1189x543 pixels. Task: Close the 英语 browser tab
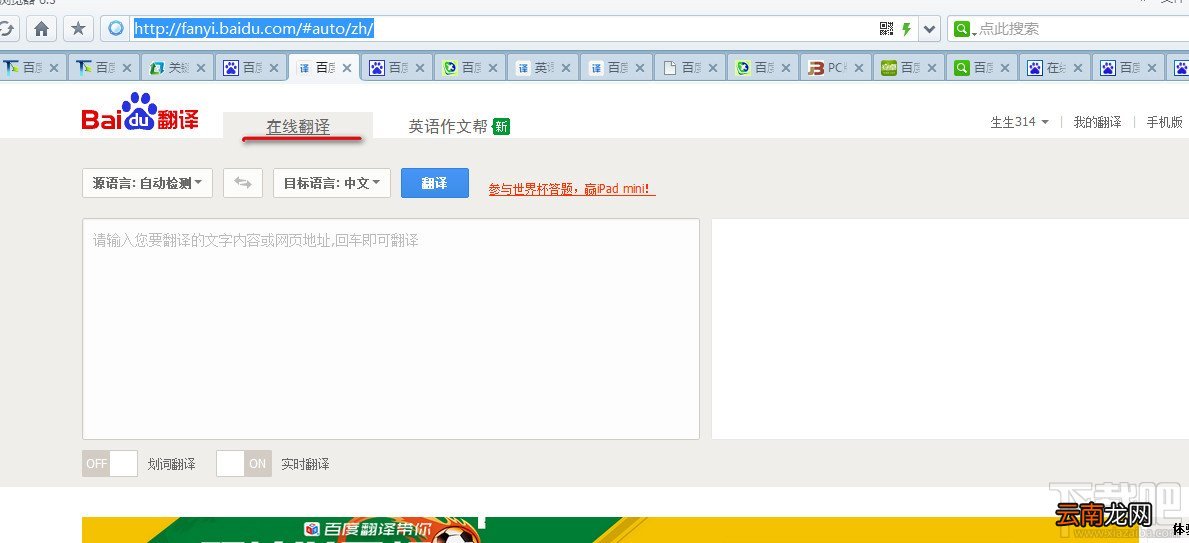point(567,68)
